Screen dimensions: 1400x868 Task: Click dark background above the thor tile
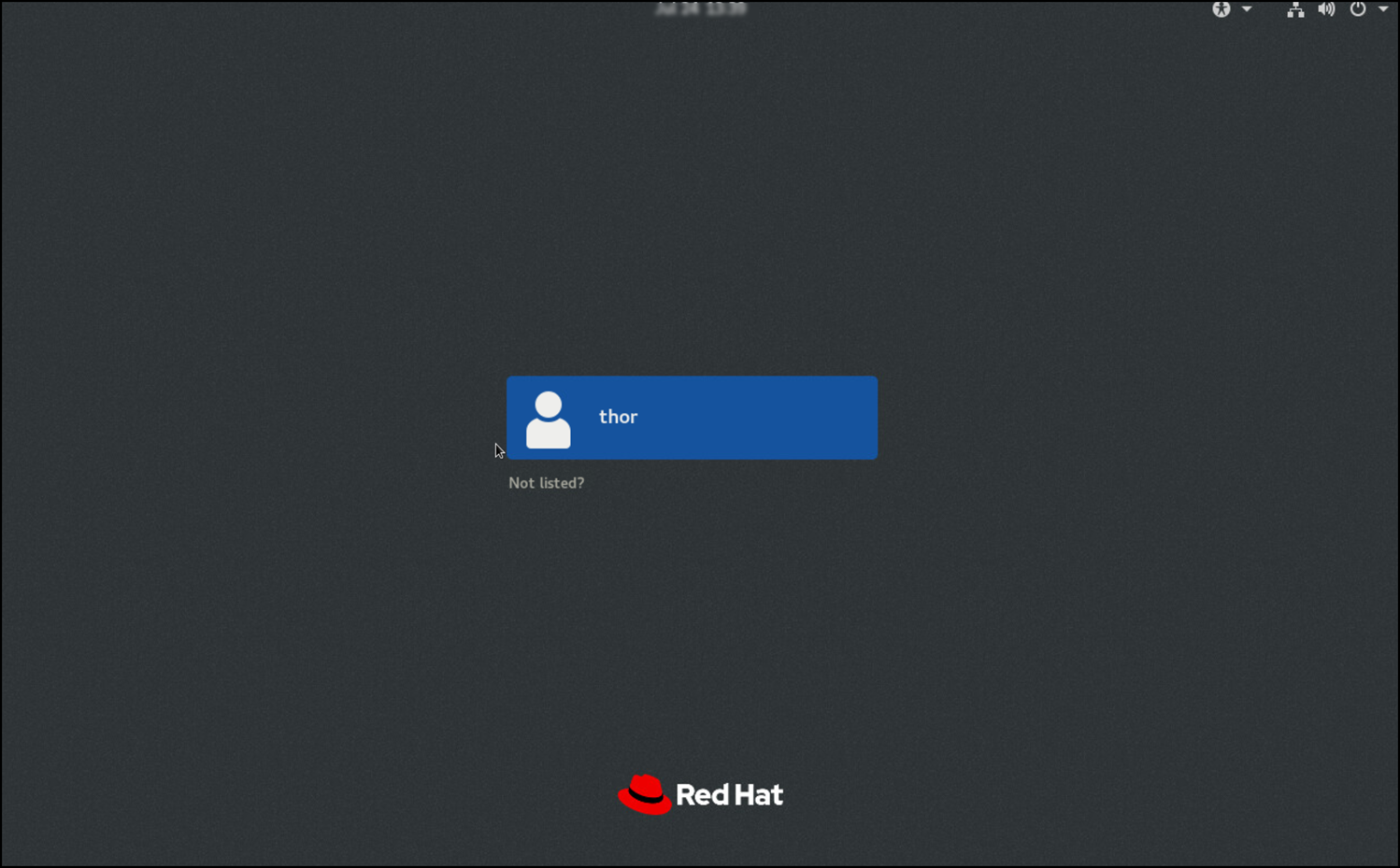(x=692, y=234)
